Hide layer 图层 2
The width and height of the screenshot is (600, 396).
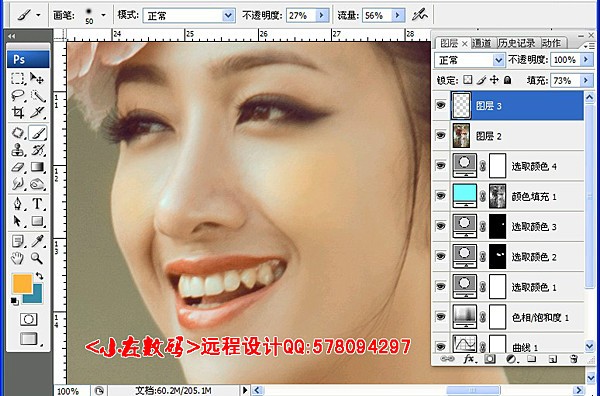441,135
